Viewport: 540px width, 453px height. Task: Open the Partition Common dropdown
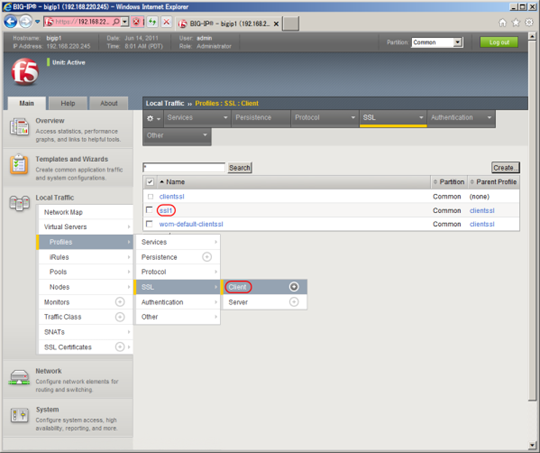click(437, 42)
